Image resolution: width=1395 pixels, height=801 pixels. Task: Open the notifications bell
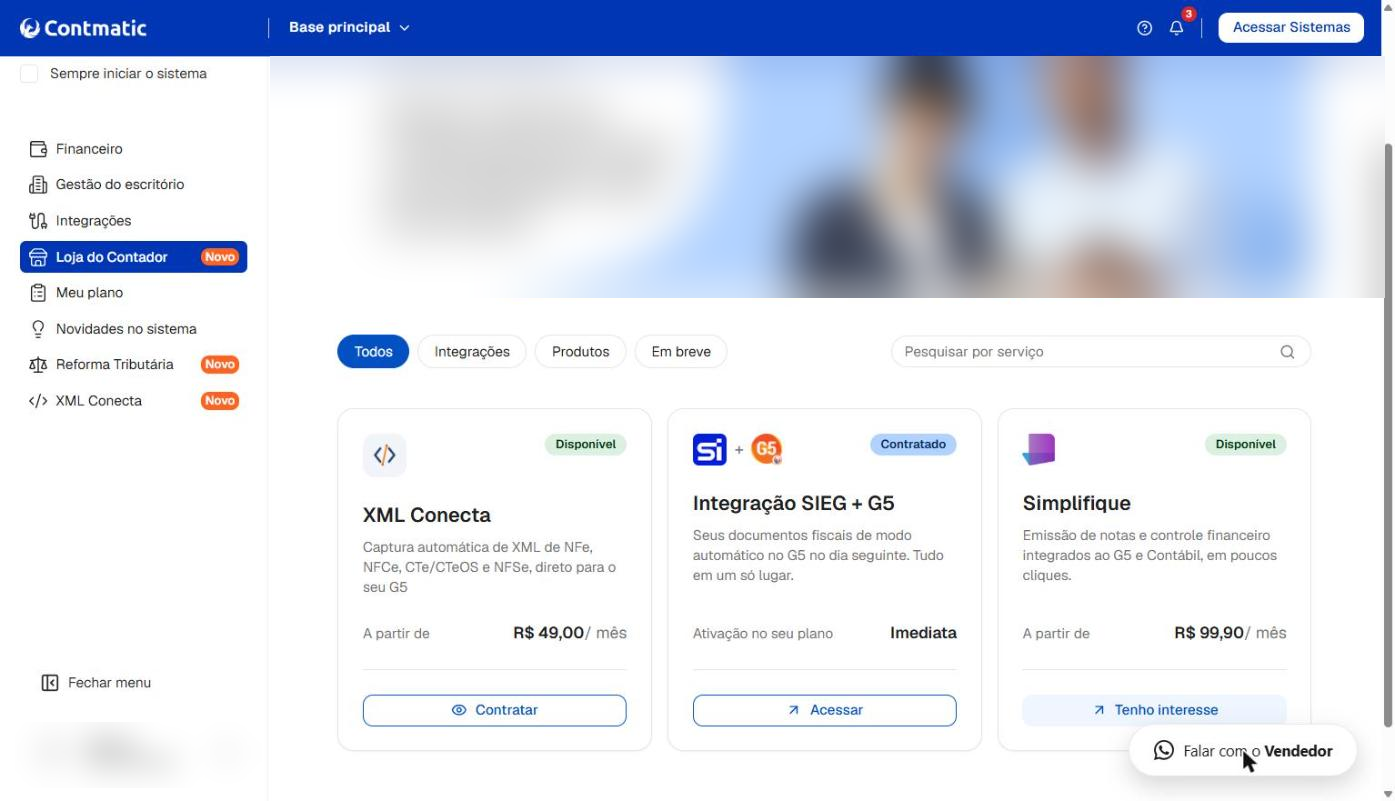tap(1176, 28)
